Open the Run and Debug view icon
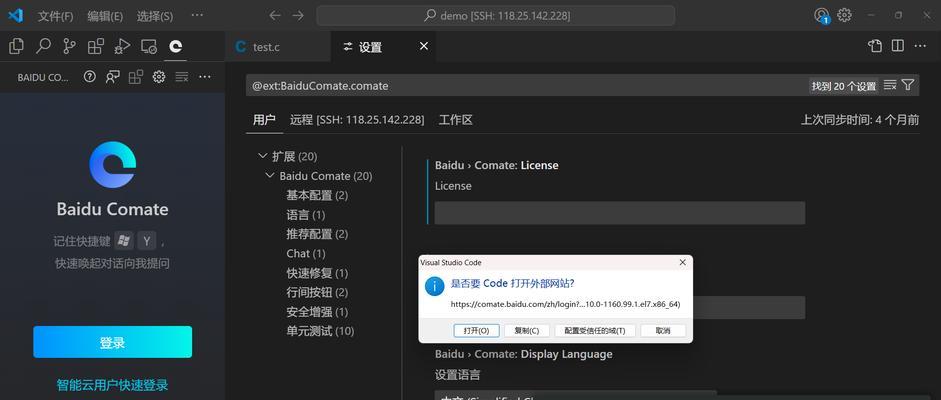The image size is (941, 400). [x=122, y=46]
